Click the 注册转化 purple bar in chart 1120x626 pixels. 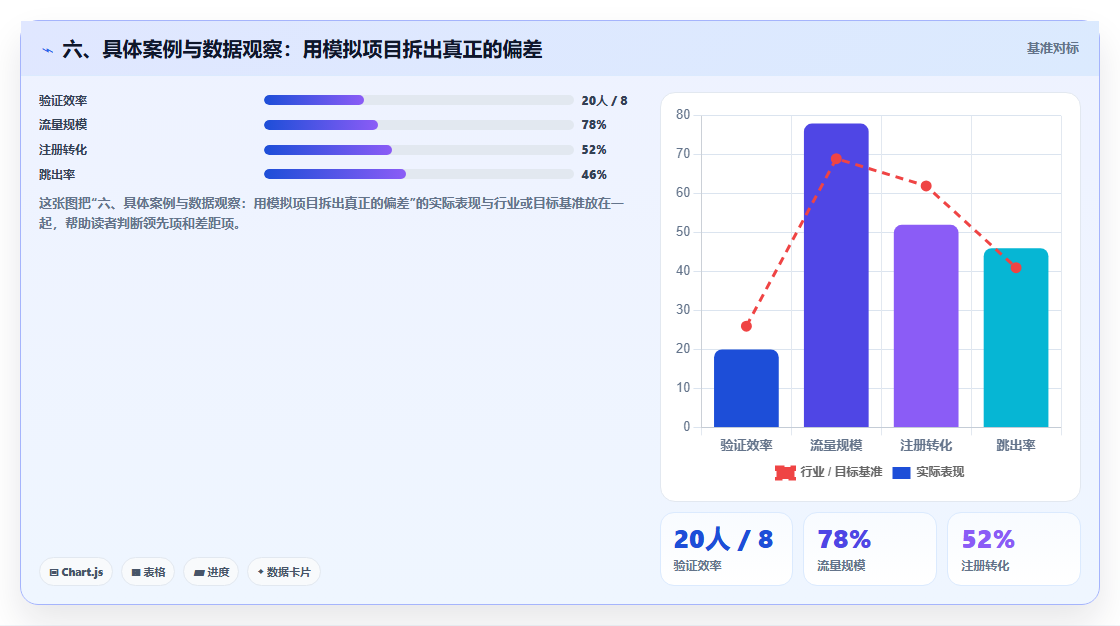(926, 326)
